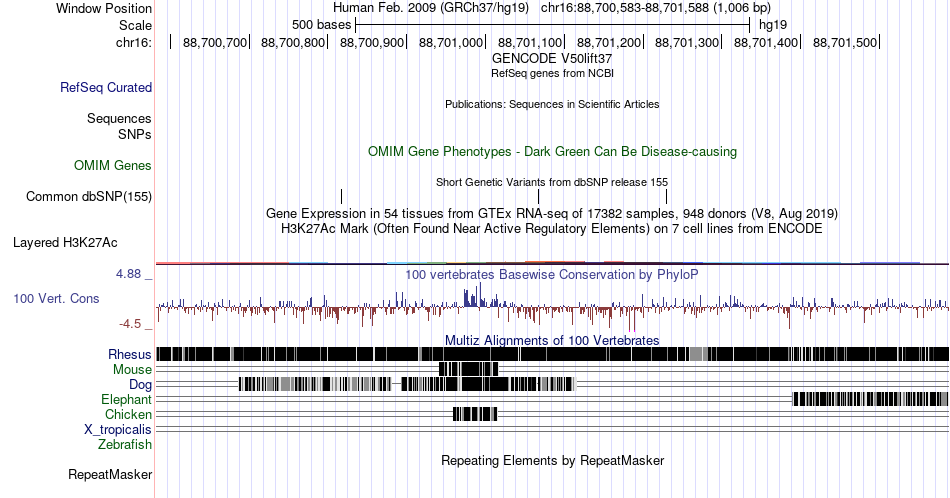Screen dimensions: 950x498
Task: Select the Chicken alignment label
Action: click(x=128, y=414)
